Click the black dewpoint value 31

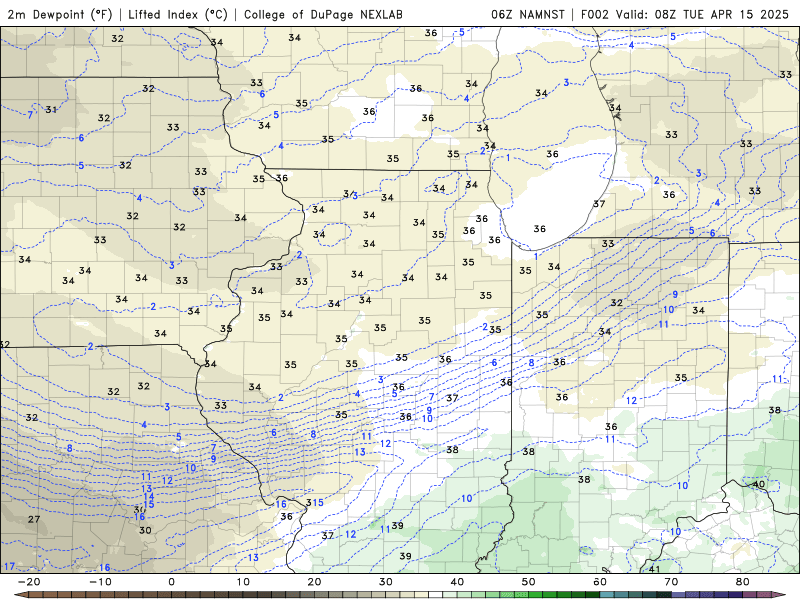(51, 109)
